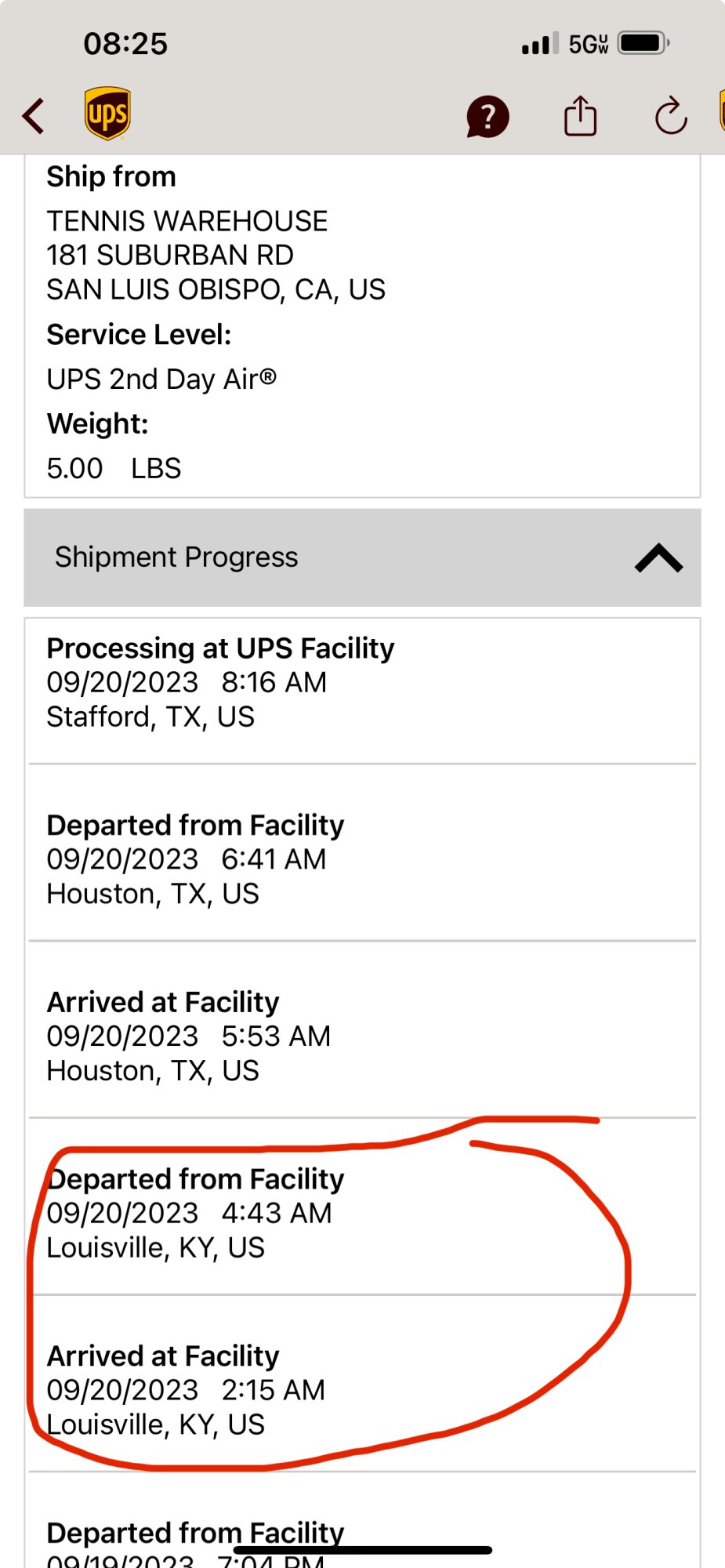
Task: Tap the share icon
Action: [580, 115]
